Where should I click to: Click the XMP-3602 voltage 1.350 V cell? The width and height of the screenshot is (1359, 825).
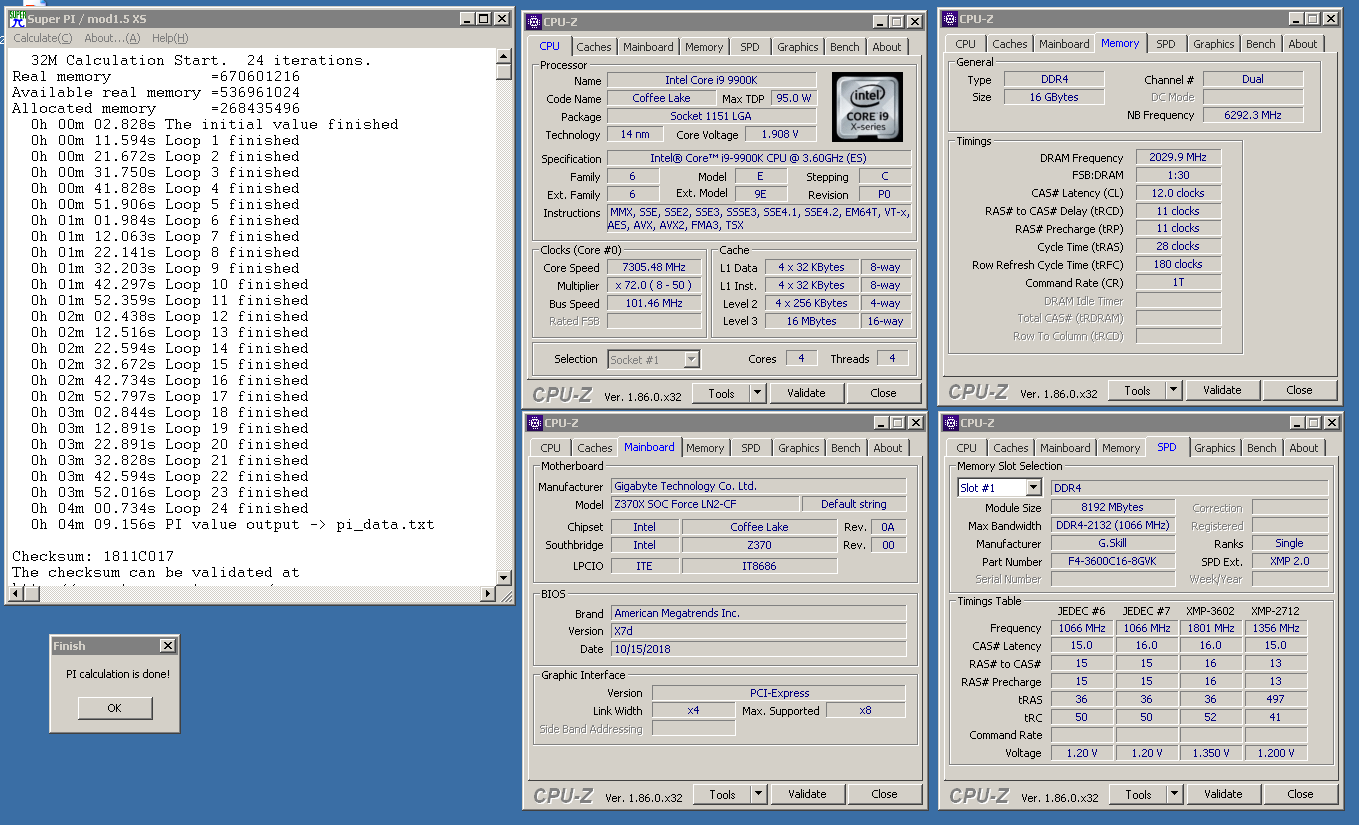pos(1211,753)
